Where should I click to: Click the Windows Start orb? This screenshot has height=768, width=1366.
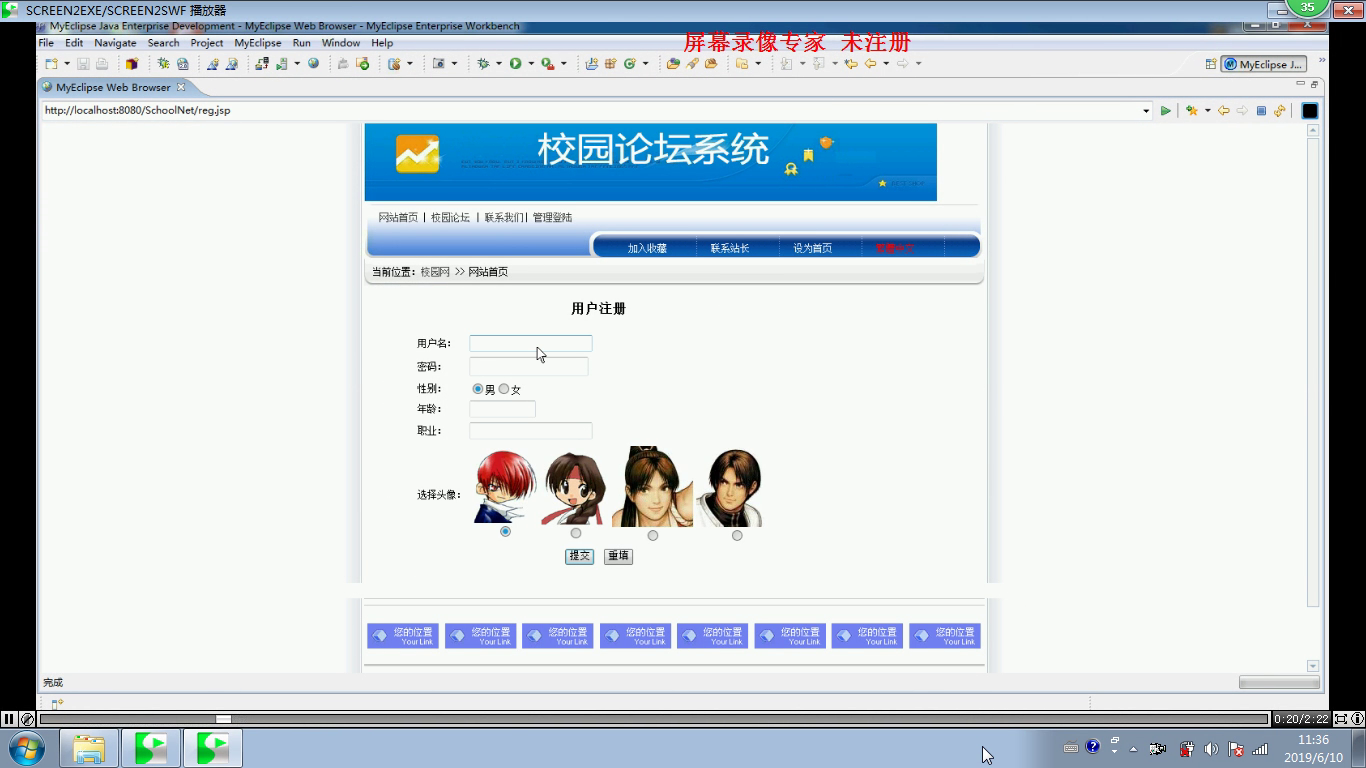coord(27,748)
